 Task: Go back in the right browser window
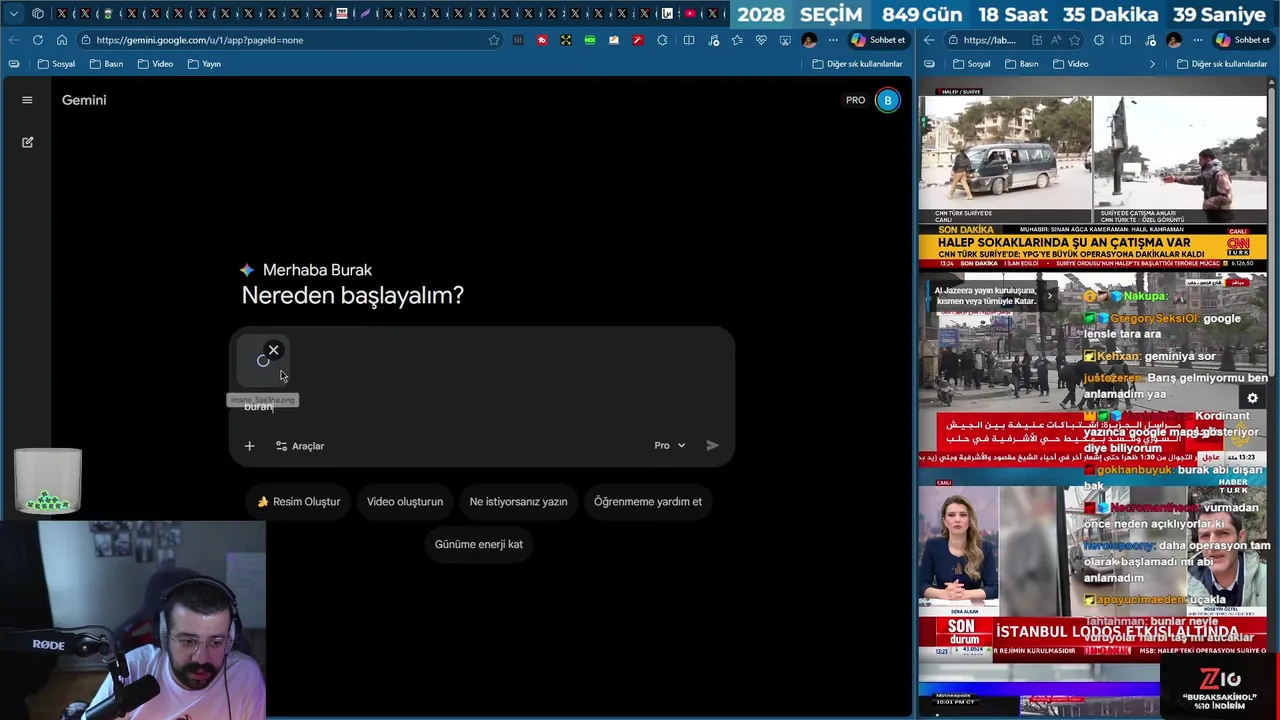click(x=929, y=40)
